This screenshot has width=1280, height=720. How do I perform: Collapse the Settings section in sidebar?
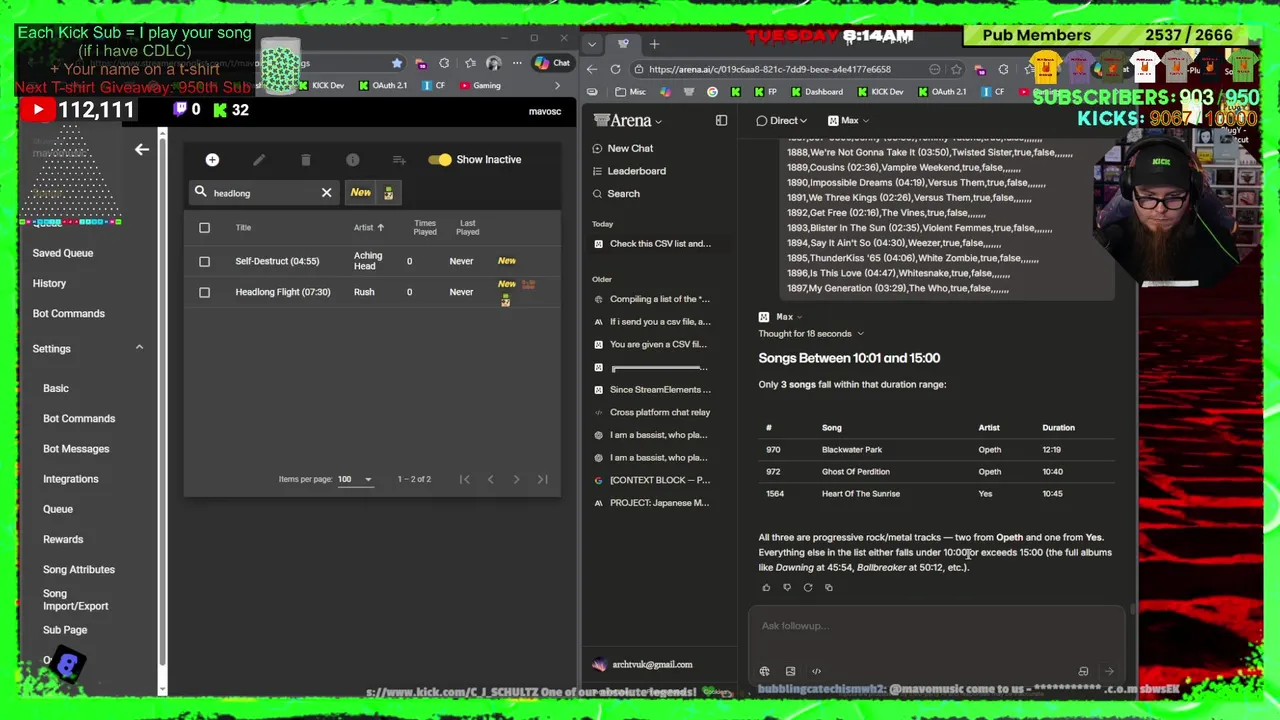pos(139,348)
